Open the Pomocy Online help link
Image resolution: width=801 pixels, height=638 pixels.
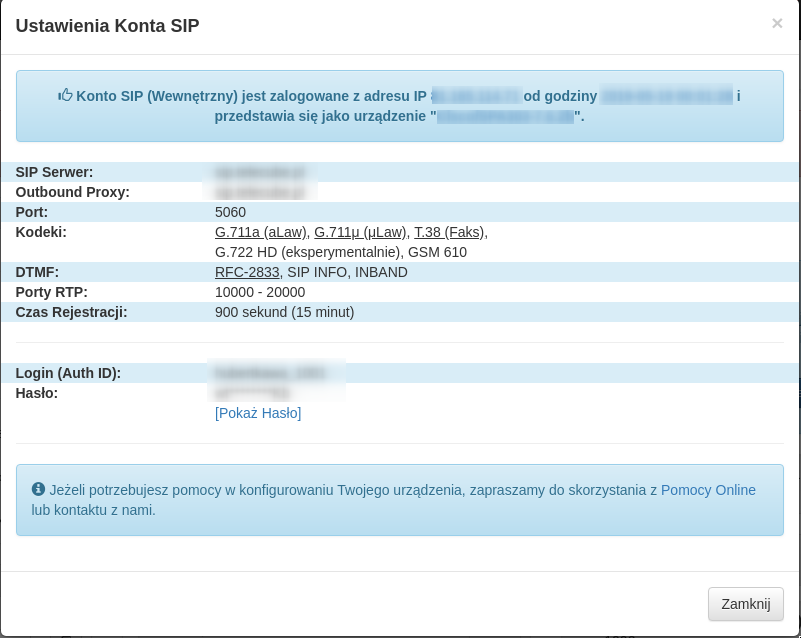pyautogui.click(x=708, y=490)
